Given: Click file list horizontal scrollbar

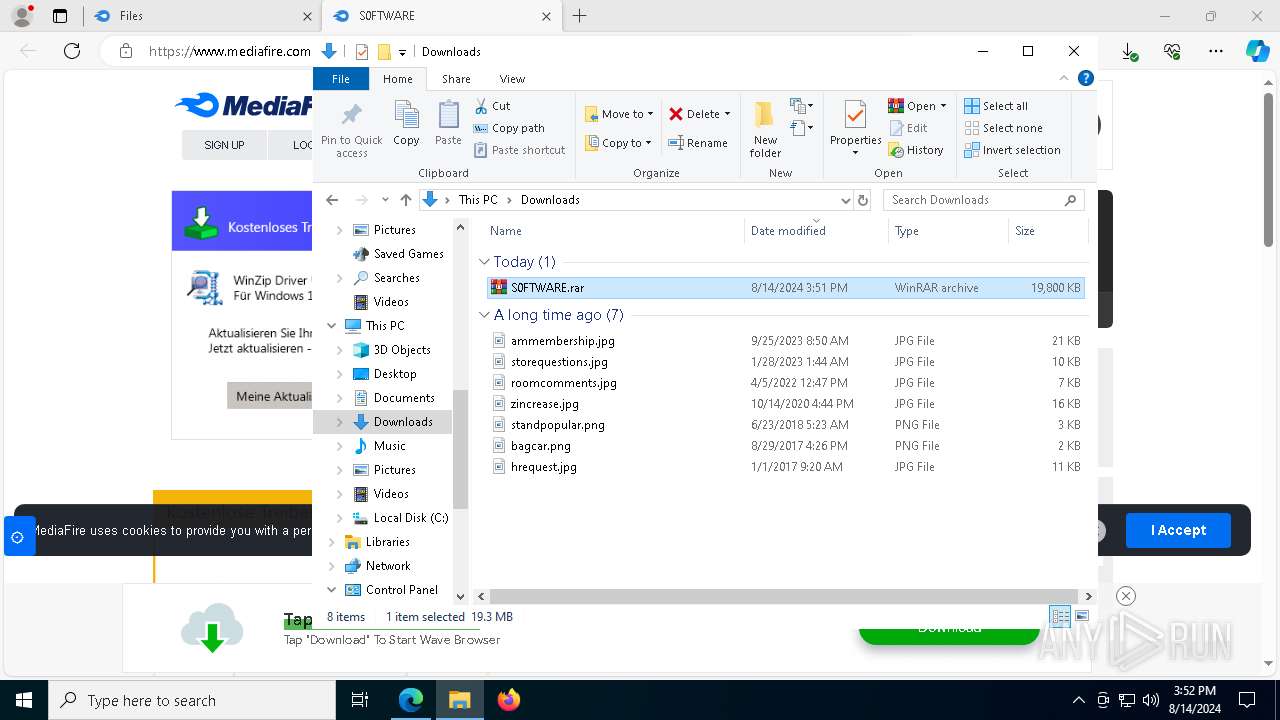Looking at the screenshot, I should pos(784,596).
